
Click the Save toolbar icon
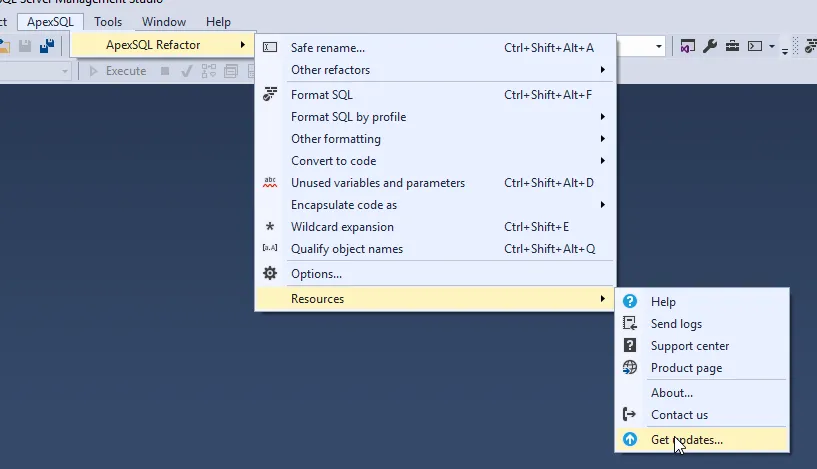click(x=25, y=46)
